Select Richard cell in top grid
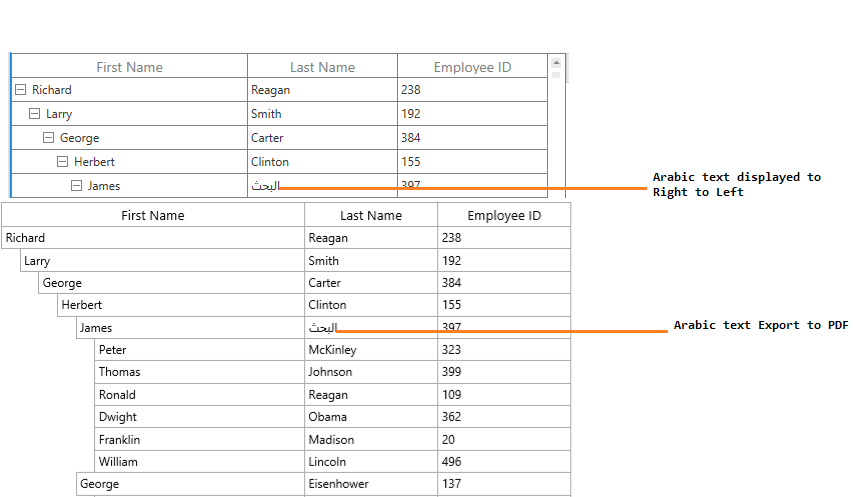 tap(129, 90)
